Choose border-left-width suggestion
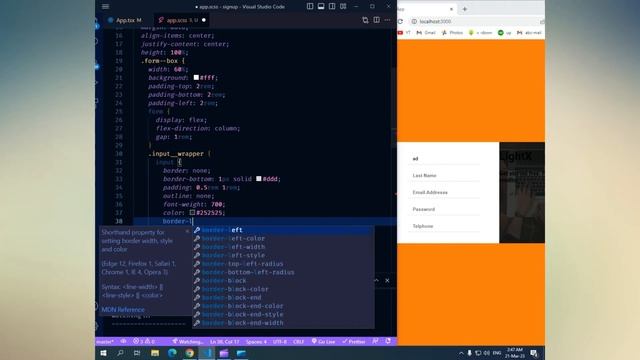This screenshot has height=360, width=640. tap(283, 247)
